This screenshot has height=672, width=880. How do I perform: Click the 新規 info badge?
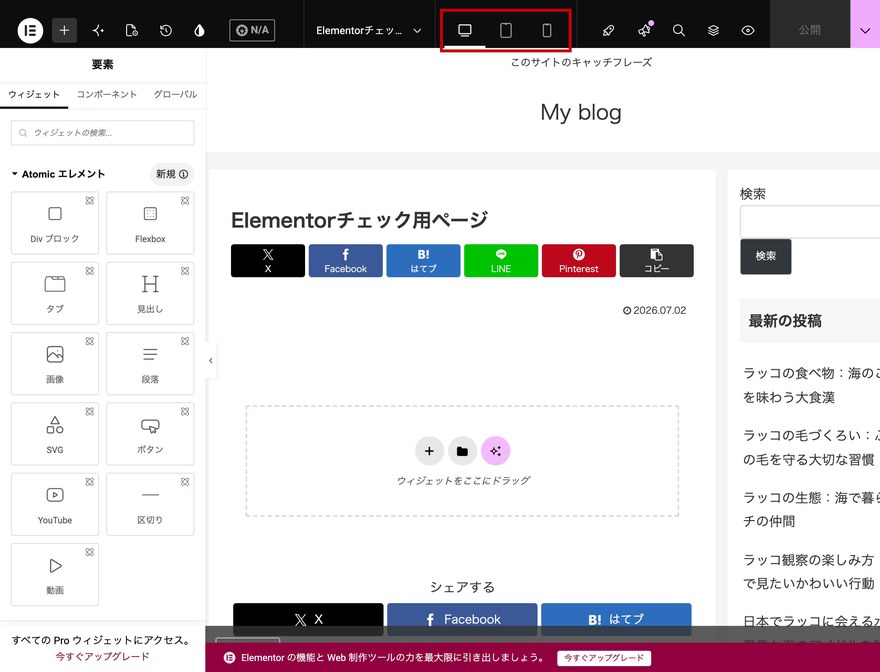172,174
